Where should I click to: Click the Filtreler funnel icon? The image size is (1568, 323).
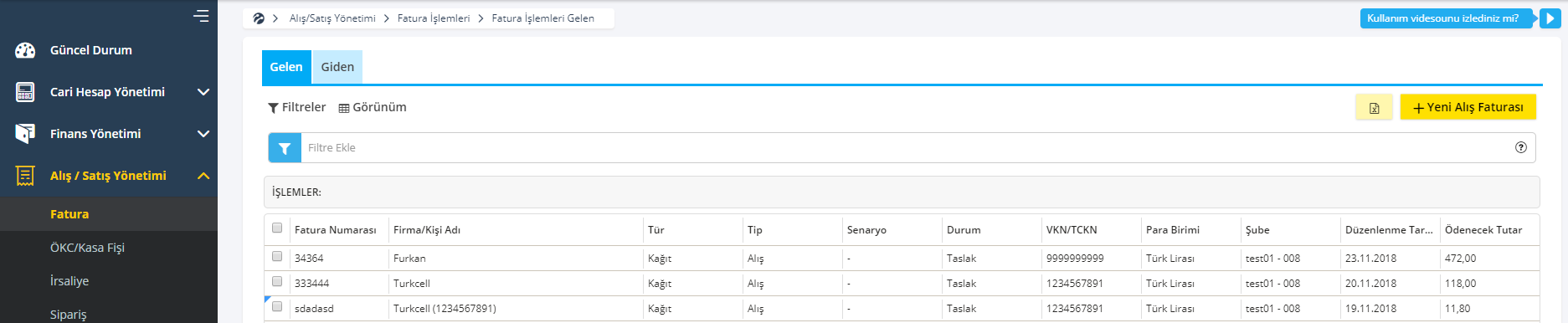[273, 108]
